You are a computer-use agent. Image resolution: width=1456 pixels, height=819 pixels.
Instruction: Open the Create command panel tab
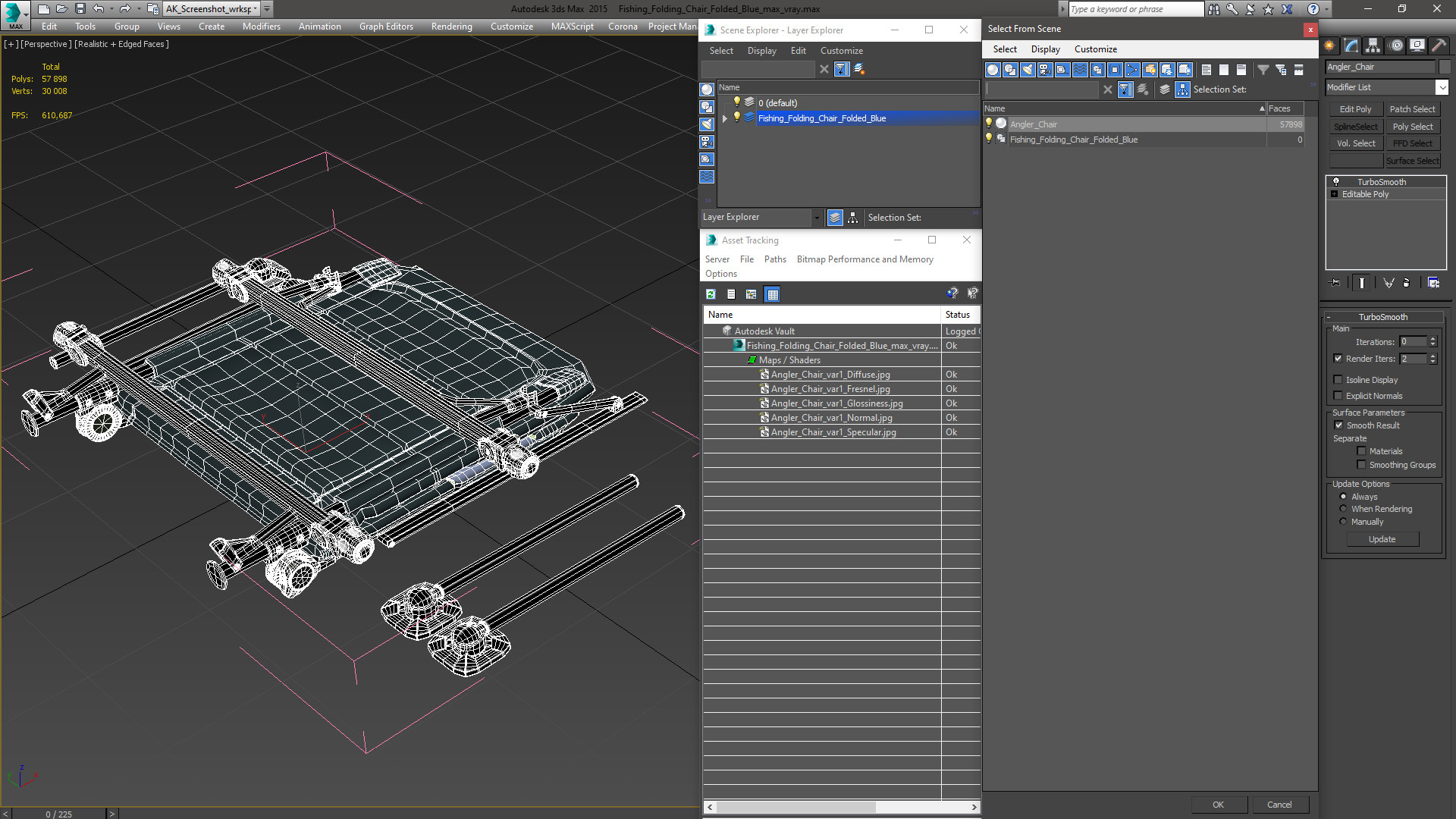[x=1329, y=45]
